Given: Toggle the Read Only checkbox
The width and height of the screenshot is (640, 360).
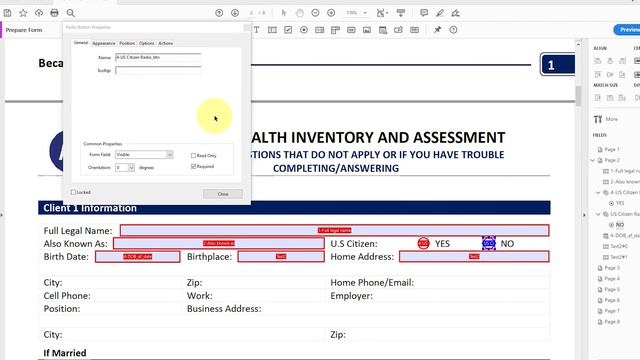Looking at the screenshot, I should coord(193,156).
